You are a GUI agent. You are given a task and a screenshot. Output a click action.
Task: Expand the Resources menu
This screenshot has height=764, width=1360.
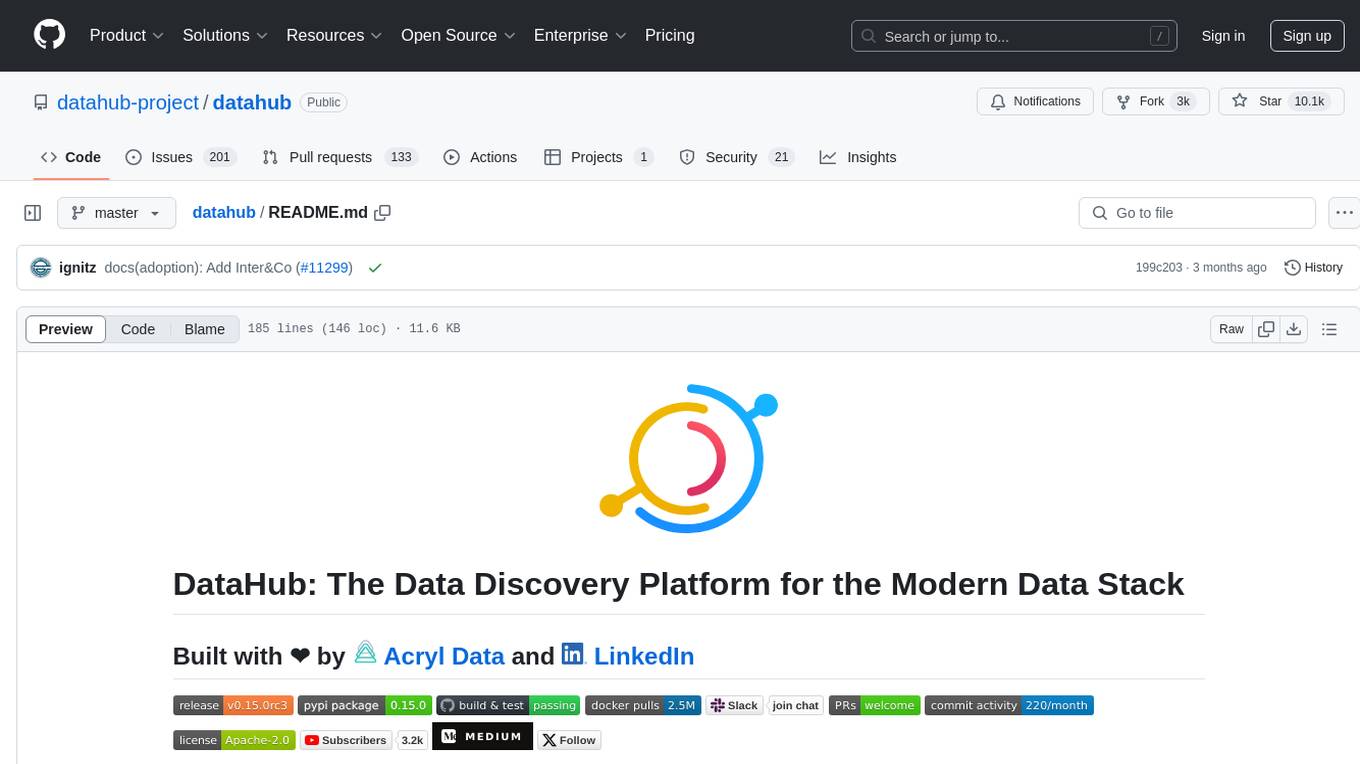point(334,35)
